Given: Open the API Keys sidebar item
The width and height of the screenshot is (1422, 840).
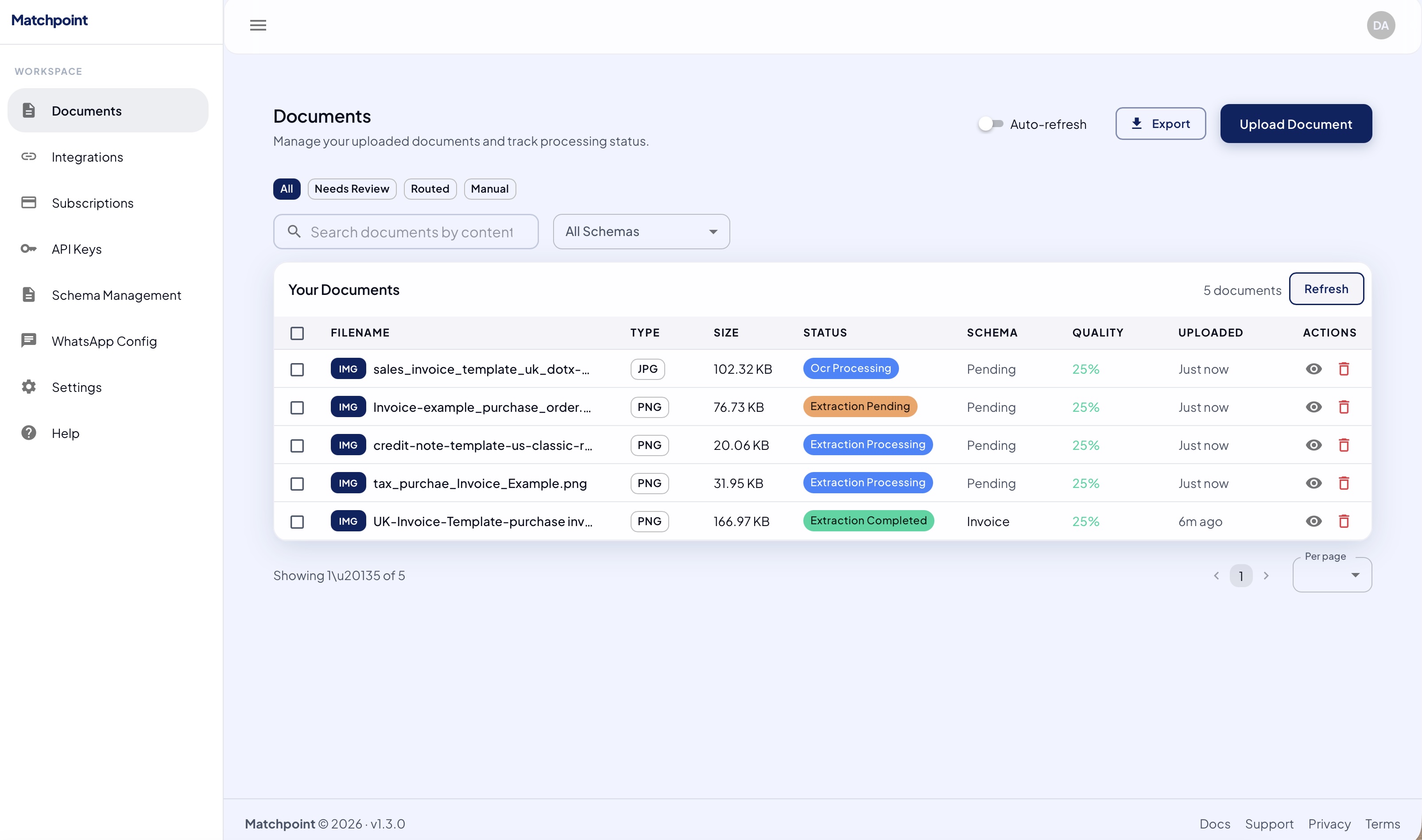Looking at the screenshot, I should coord(77,249).
